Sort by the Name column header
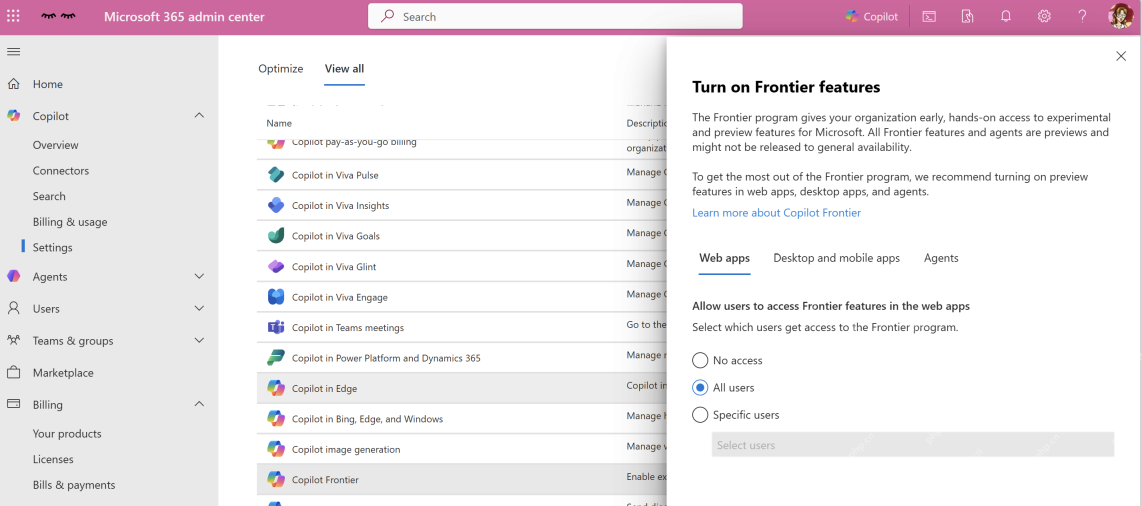 [279, 123]
